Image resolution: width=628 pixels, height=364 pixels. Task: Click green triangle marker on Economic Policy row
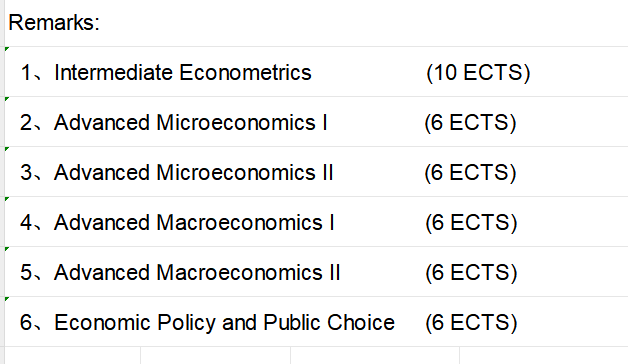pyautogui.click(x=7, y=299)
